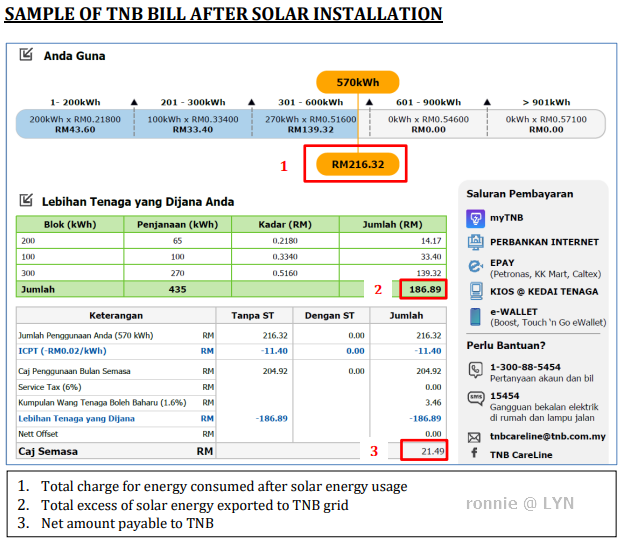Click the Facebook icon beside TNB CareLine
Image resolution: width=628 pixels, height=551 pixels.
point(474,453)
